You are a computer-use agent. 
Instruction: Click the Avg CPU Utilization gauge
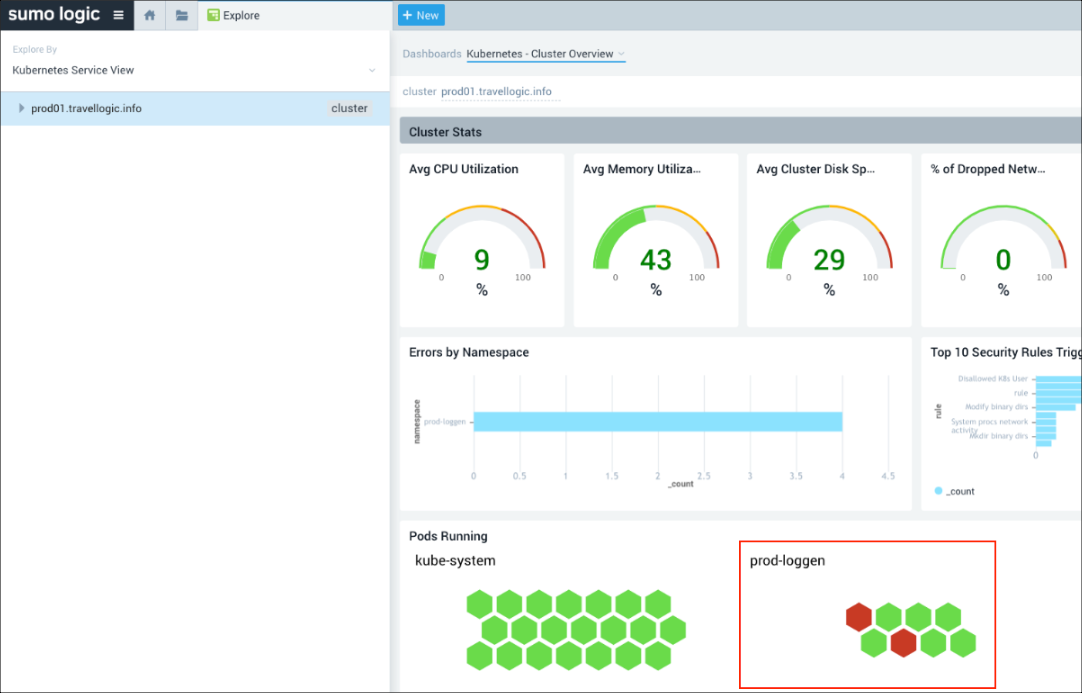click(x=481, y=245)
